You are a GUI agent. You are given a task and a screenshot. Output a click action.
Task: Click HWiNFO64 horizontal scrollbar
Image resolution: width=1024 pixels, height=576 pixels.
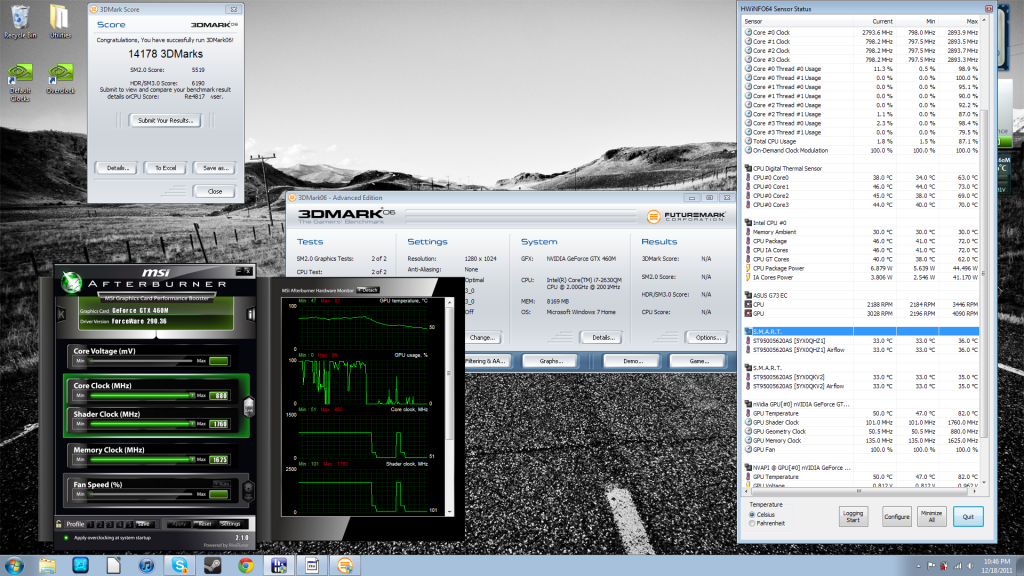[861, 491]
